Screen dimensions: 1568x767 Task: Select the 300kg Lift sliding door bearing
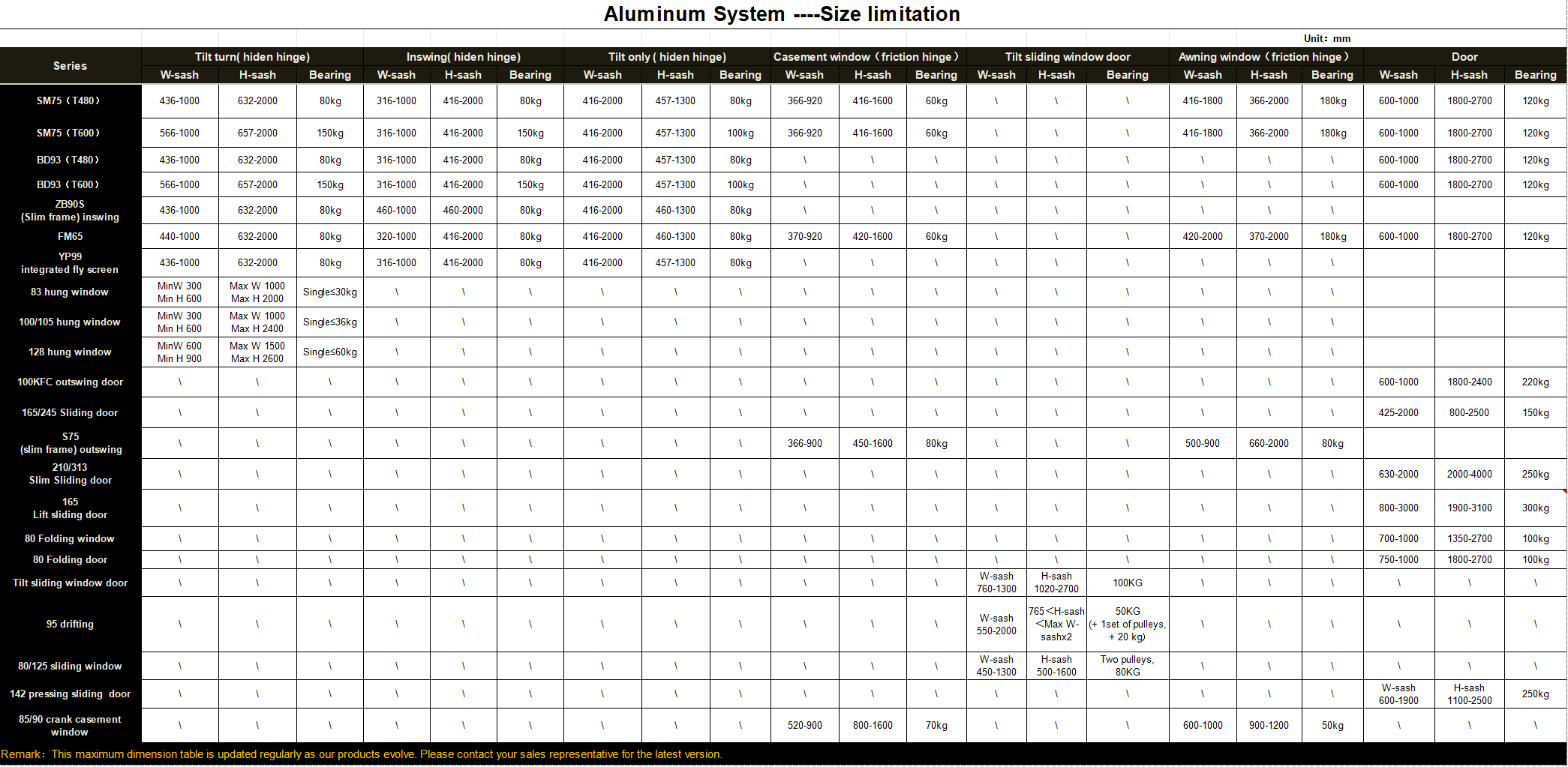tap(1535, 508)
